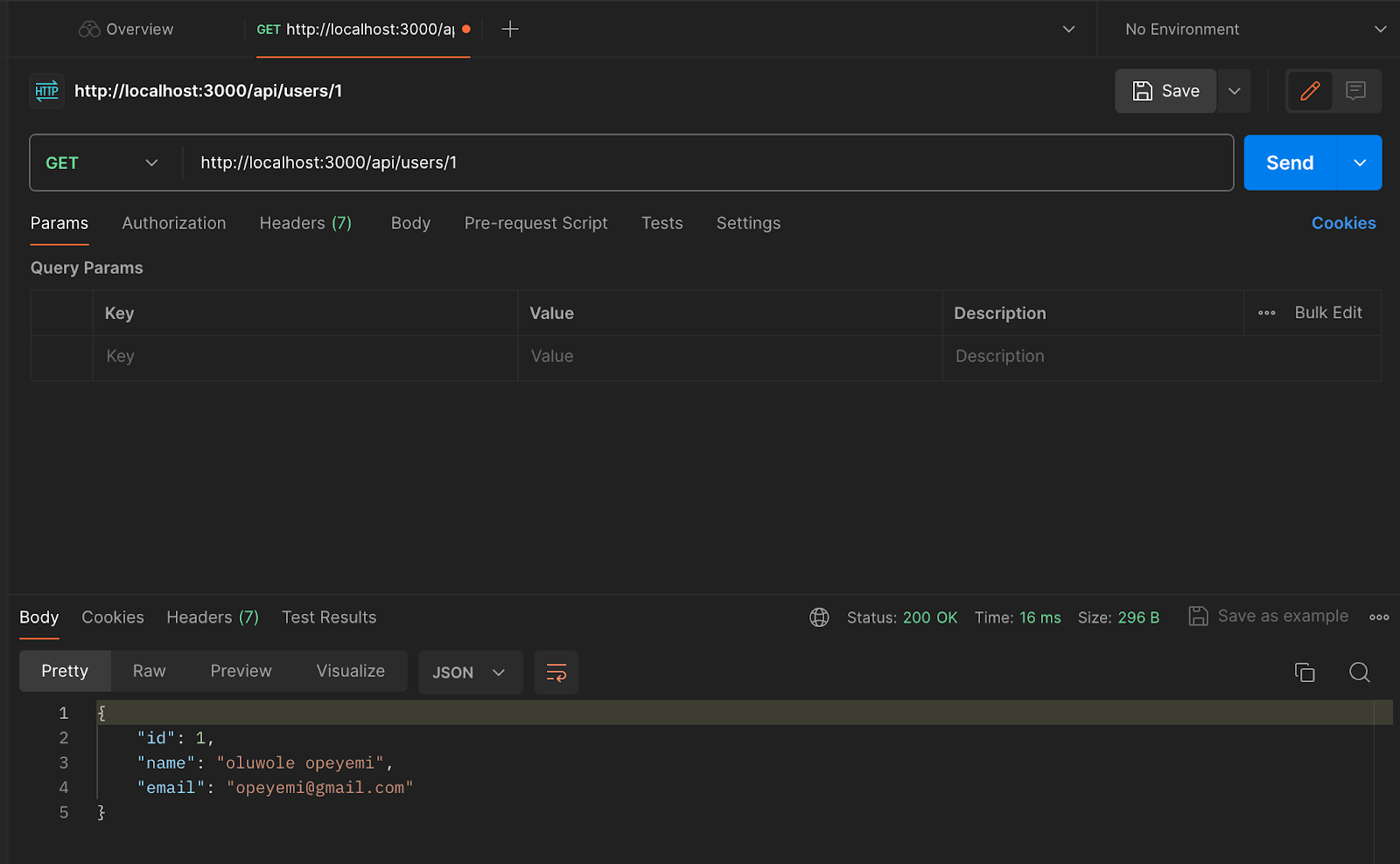The width and height of the screenshot is (1400, 864).
Task: Select the Raw view
Action: click(149, 671)
